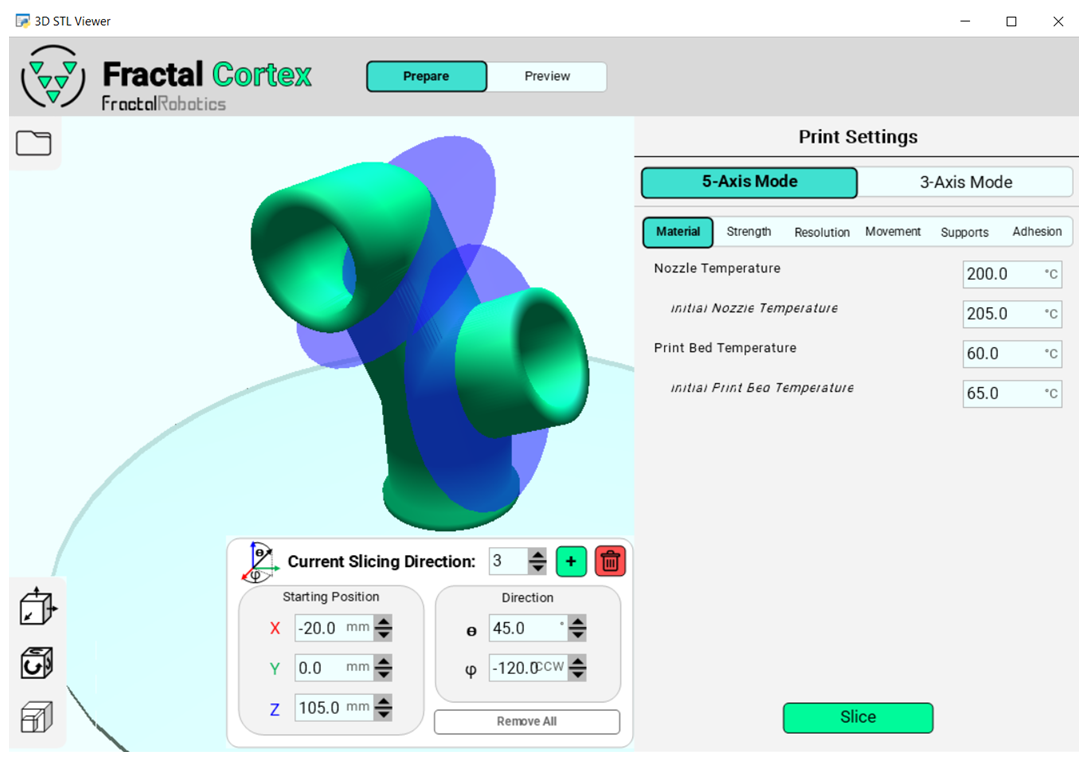This screenshot has width=1088, height=761.
Task: Increase Y starting position value
Action: coord(383,661)
